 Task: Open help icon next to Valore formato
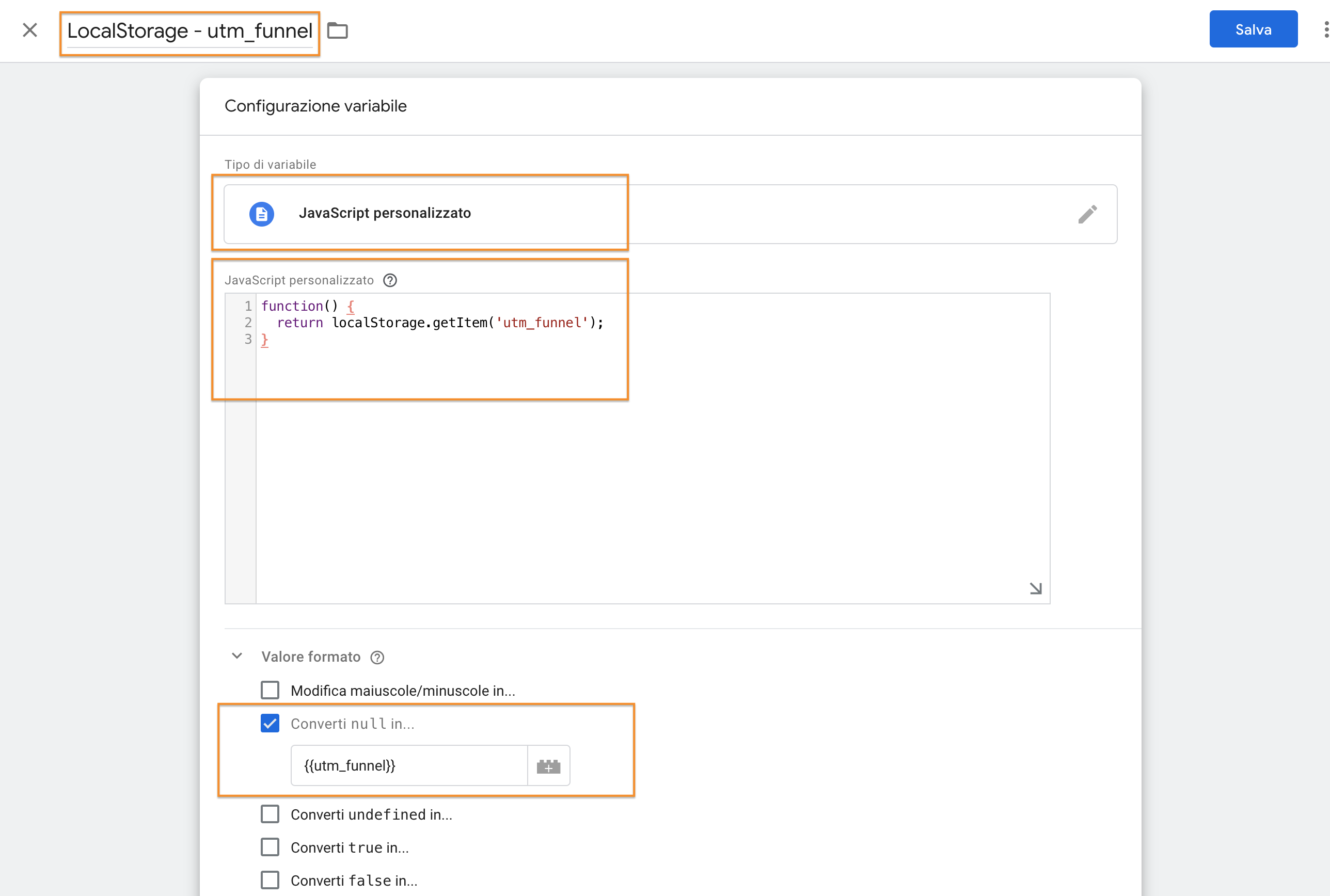click(377, 657)
